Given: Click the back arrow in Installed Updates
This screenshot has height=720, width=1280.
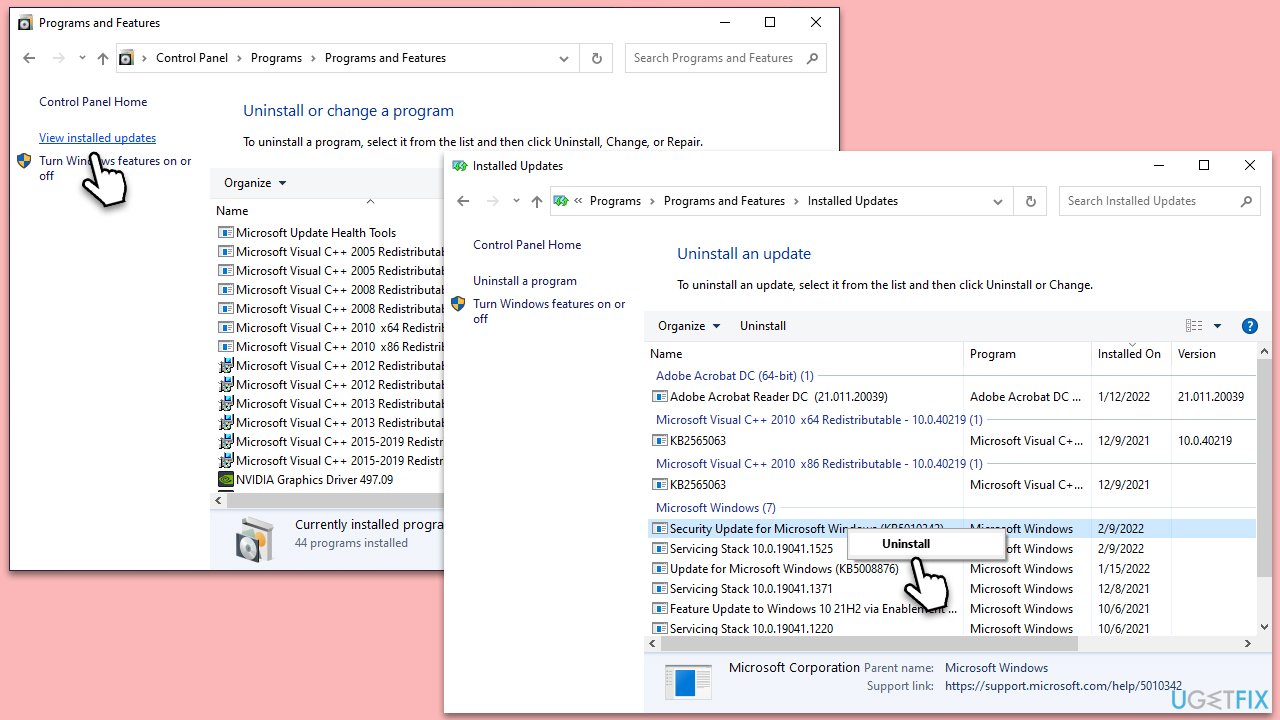Looking at the screenshot, I should point(463,201).
